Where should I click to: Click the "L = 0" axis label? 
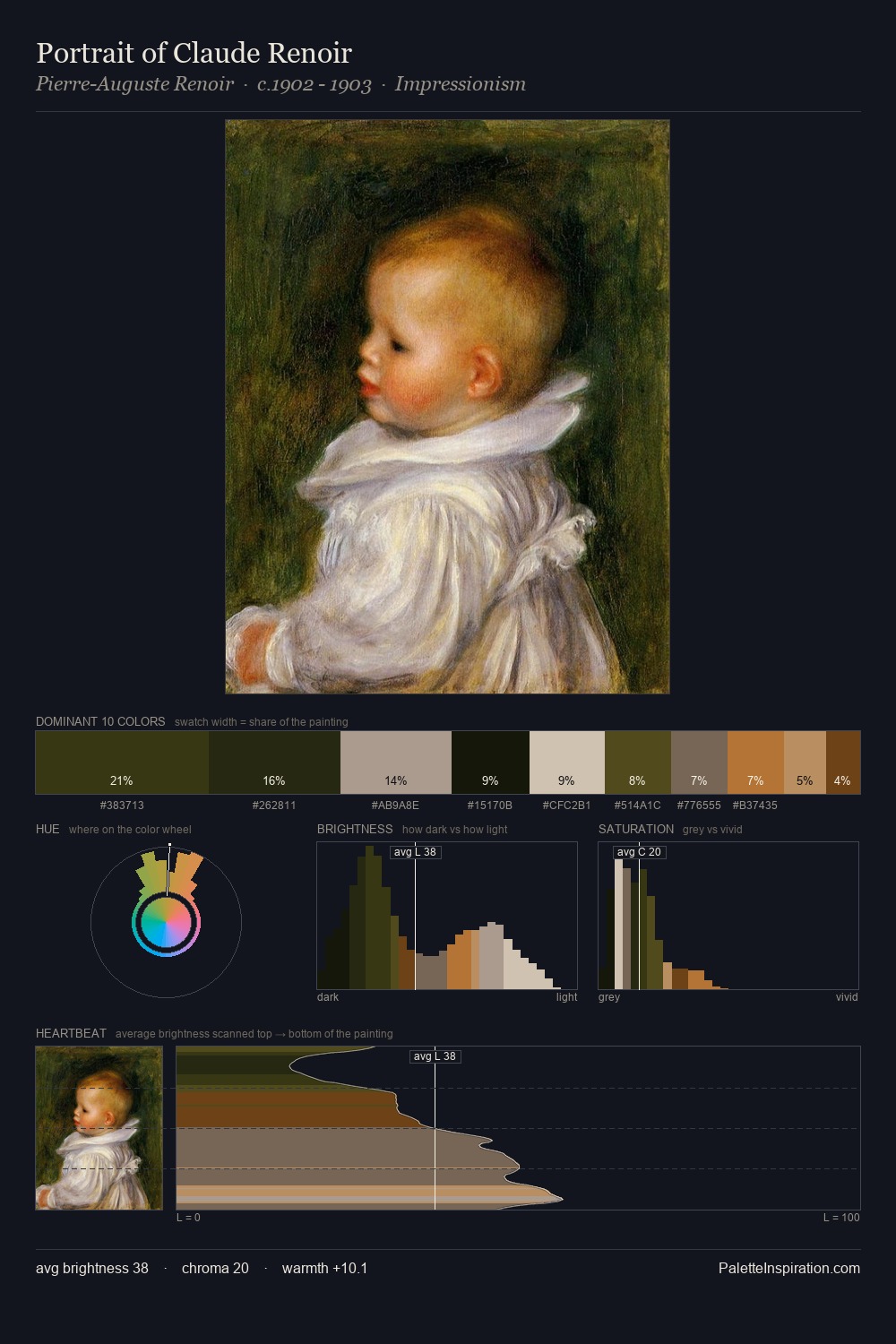188,1218
